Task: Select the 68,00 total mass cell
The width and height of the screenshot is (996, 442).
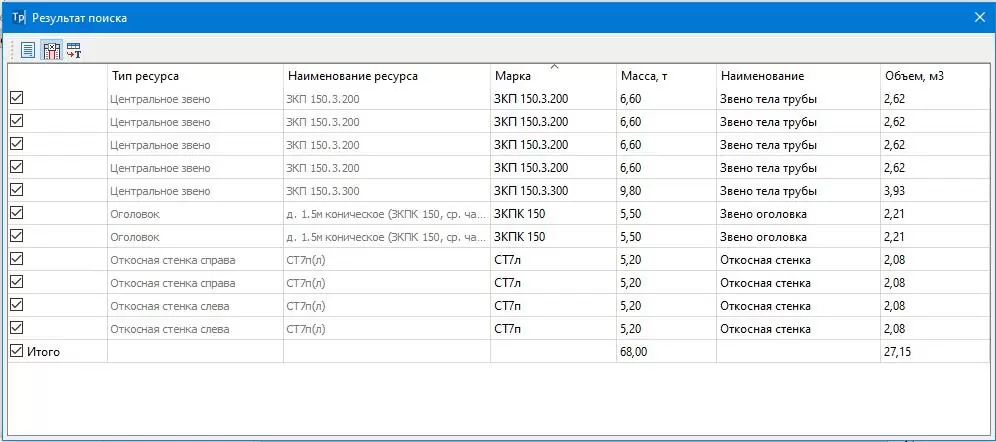Action: (666, 351)
